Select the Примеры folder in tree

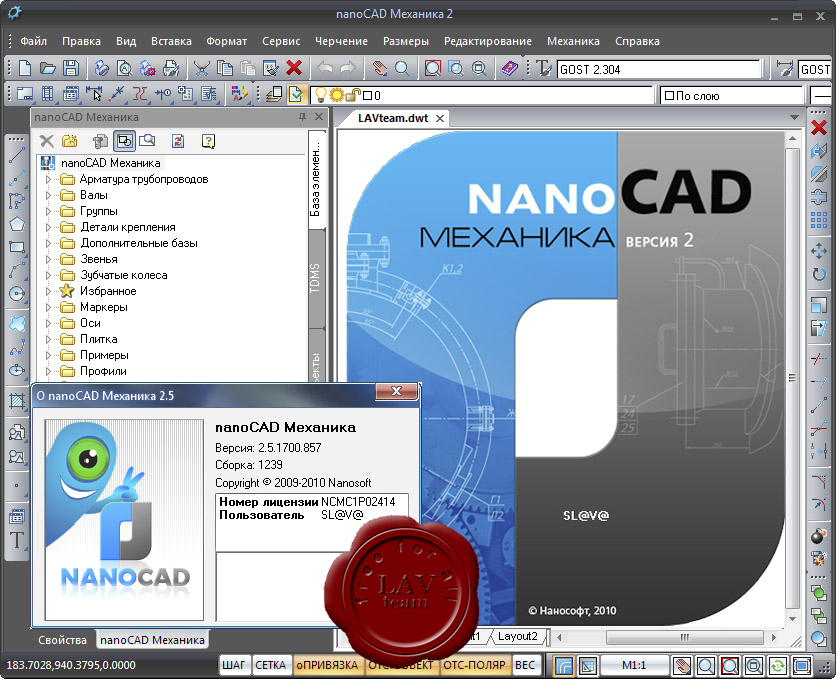point(104,355)
